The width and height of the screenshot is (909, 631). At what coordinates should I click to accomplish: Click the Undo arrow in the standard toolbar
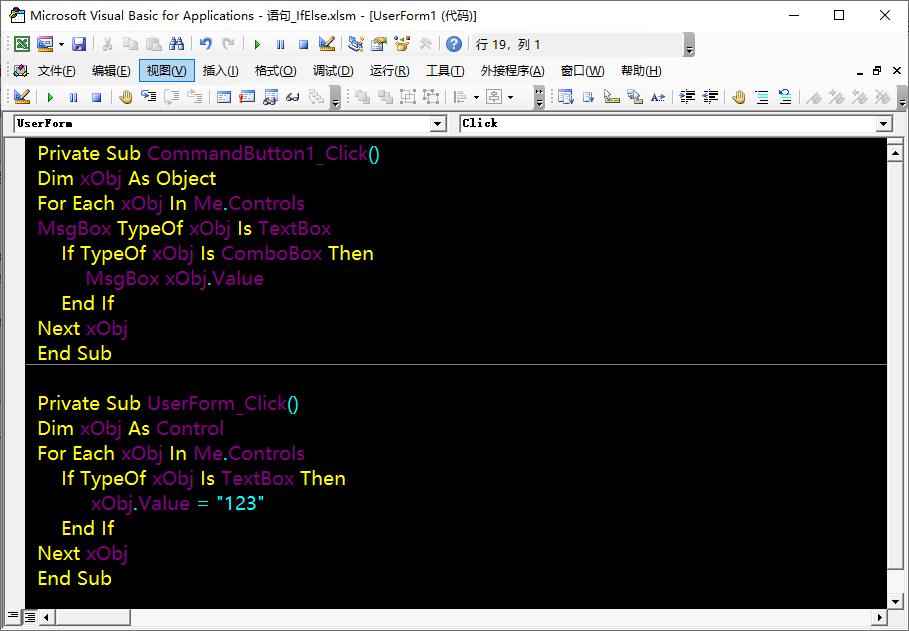pos(205,44)
